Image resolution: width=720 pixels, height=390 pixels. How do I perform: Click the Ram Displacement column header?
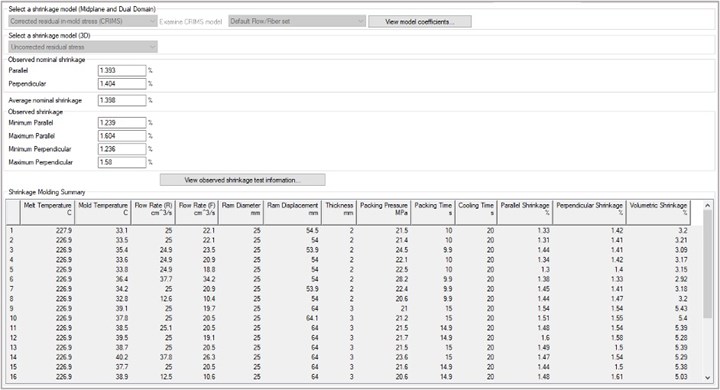[x=292, y=212]
